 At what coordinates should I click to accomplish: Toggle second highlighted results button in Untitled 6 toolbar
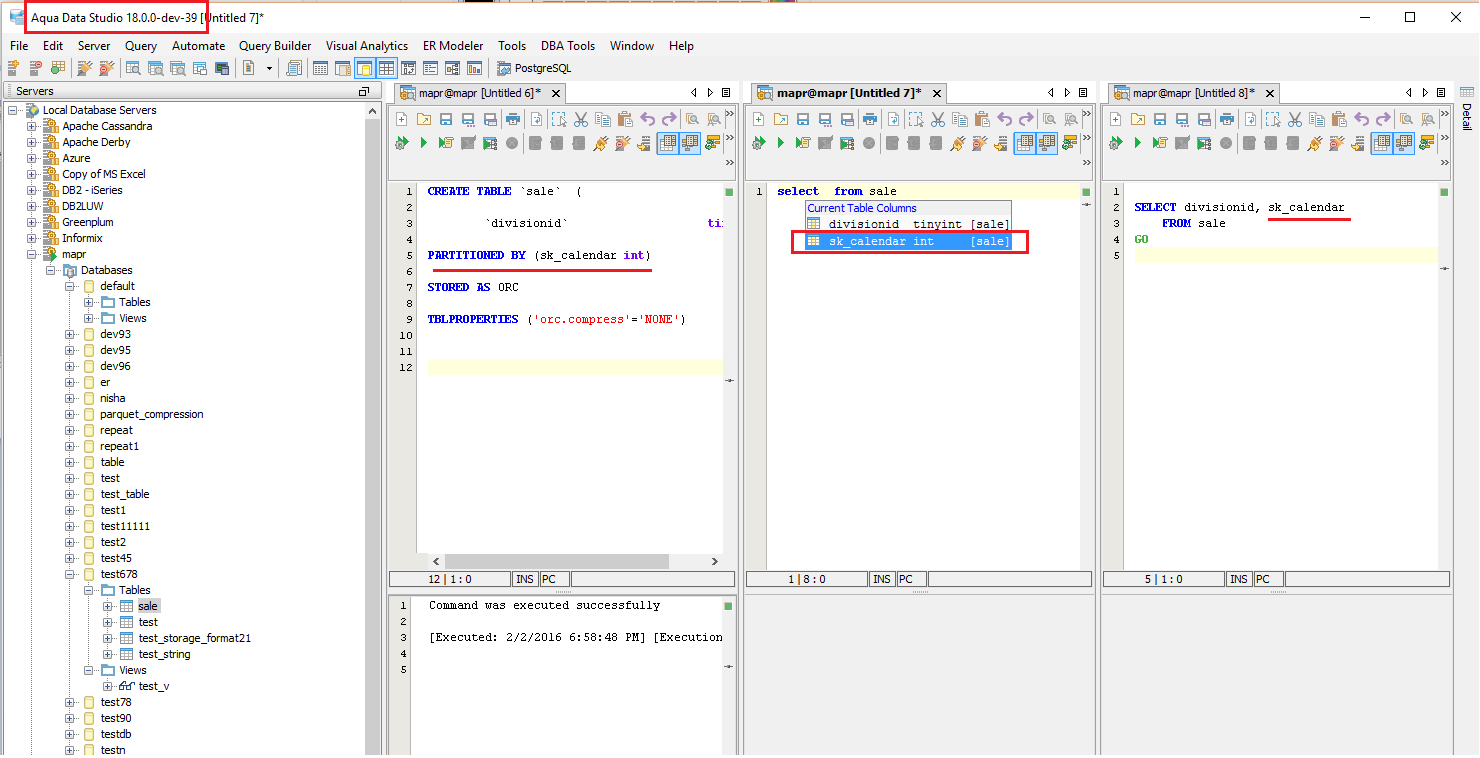click(x=690, y=143)
